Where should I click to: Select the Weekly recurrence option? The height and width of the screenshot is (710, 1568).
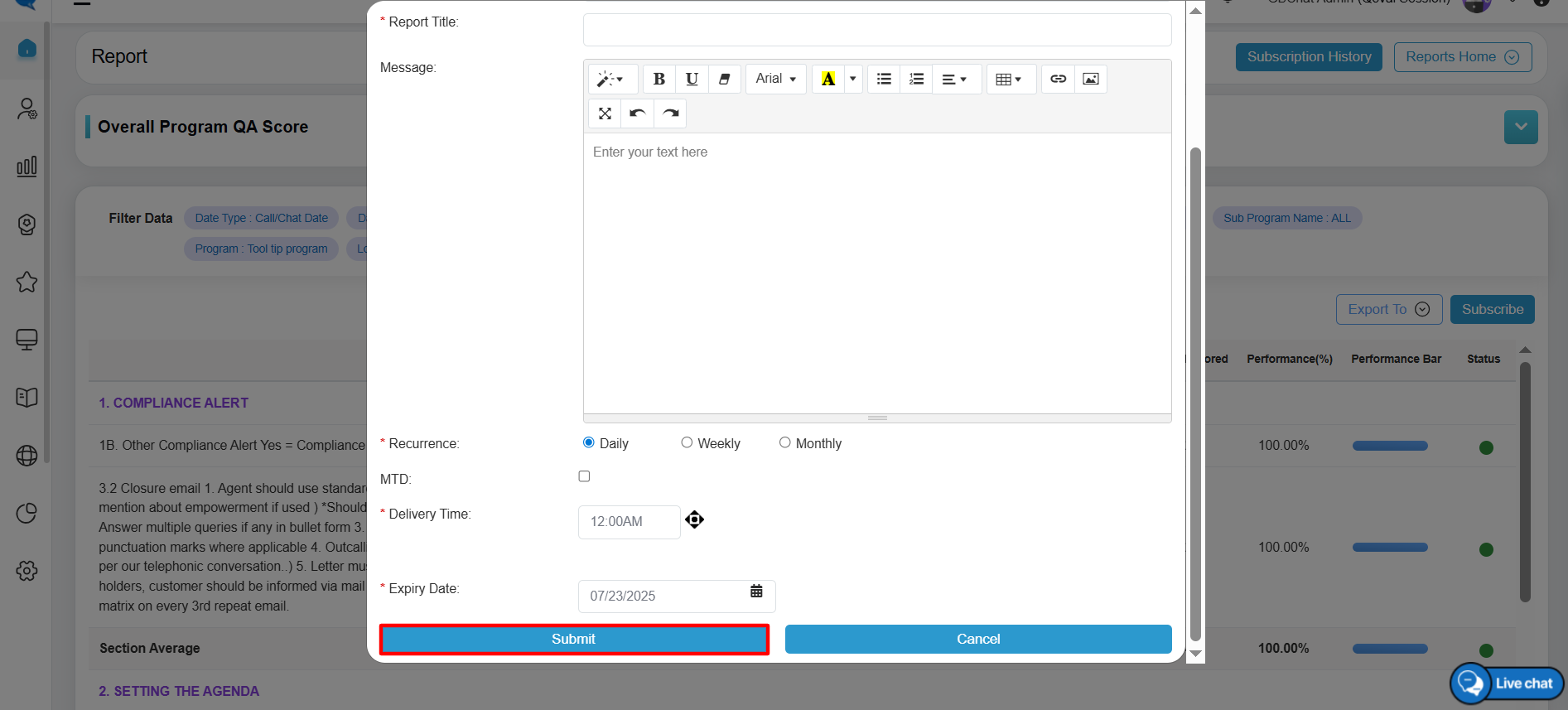pos(687,443)
